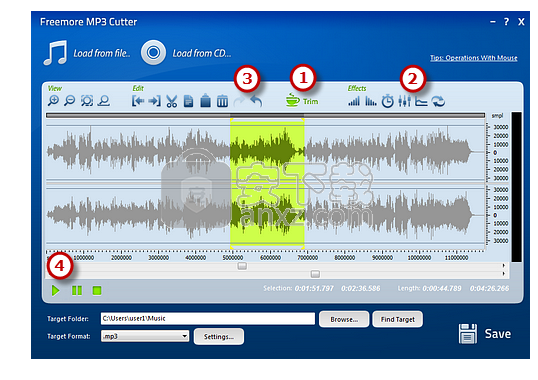Click the lower horizontal slider thumb
This screenshot has height=380, width=538.
coord(315,274)
